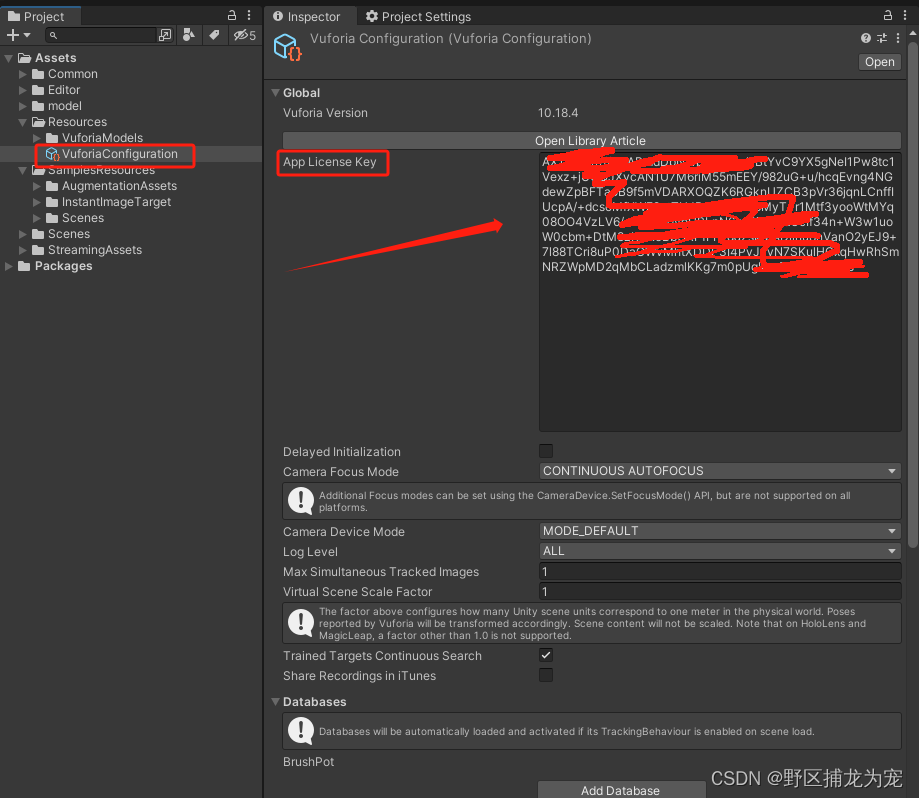Expand the StreamingAssets folder arrow
Viewport: 919px width, 798px height.
point(23,250)
